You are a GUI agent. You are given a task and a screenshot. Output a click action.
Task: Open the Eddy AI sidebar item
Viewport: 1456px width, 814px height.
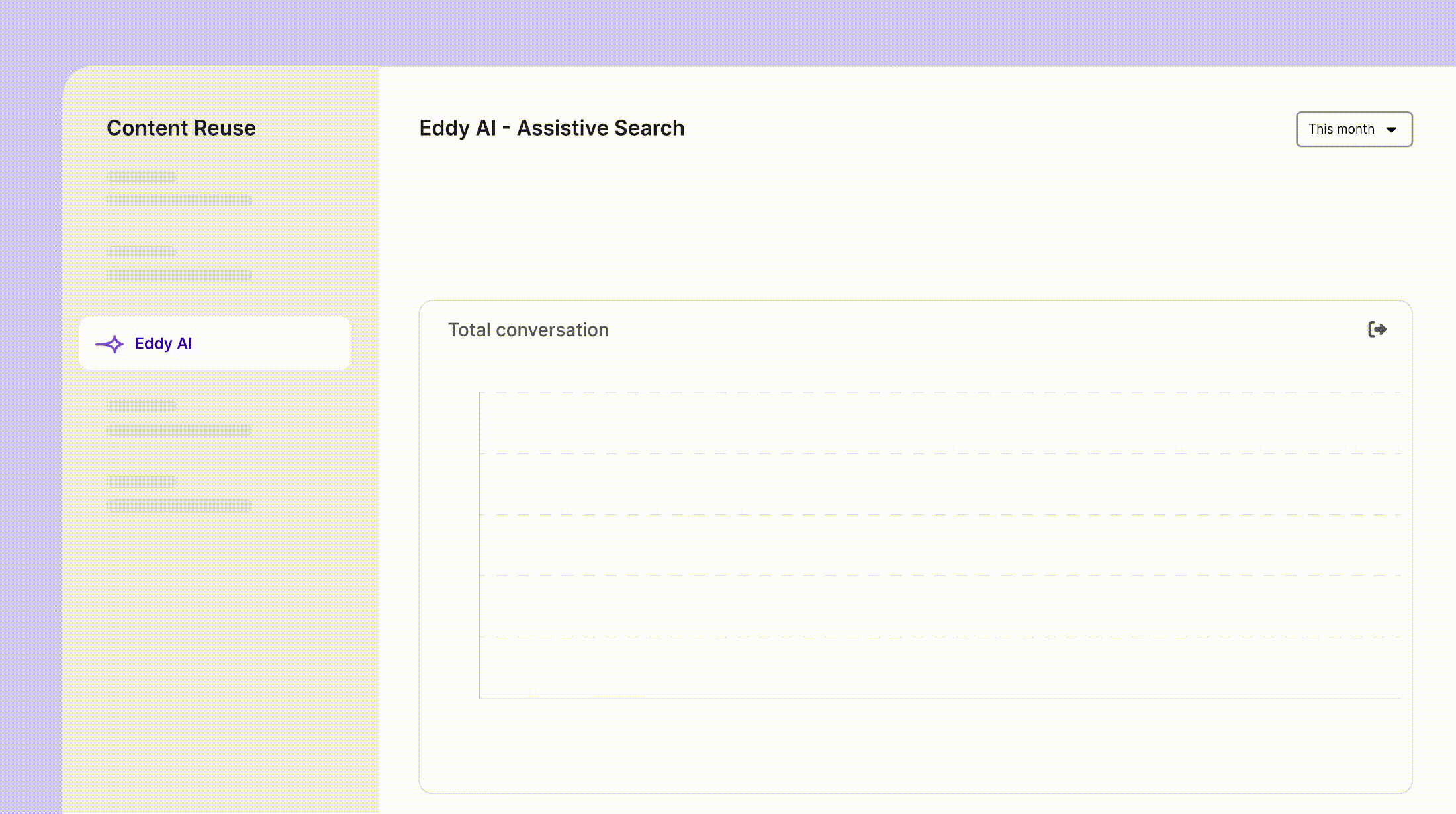tap(214, 343)
